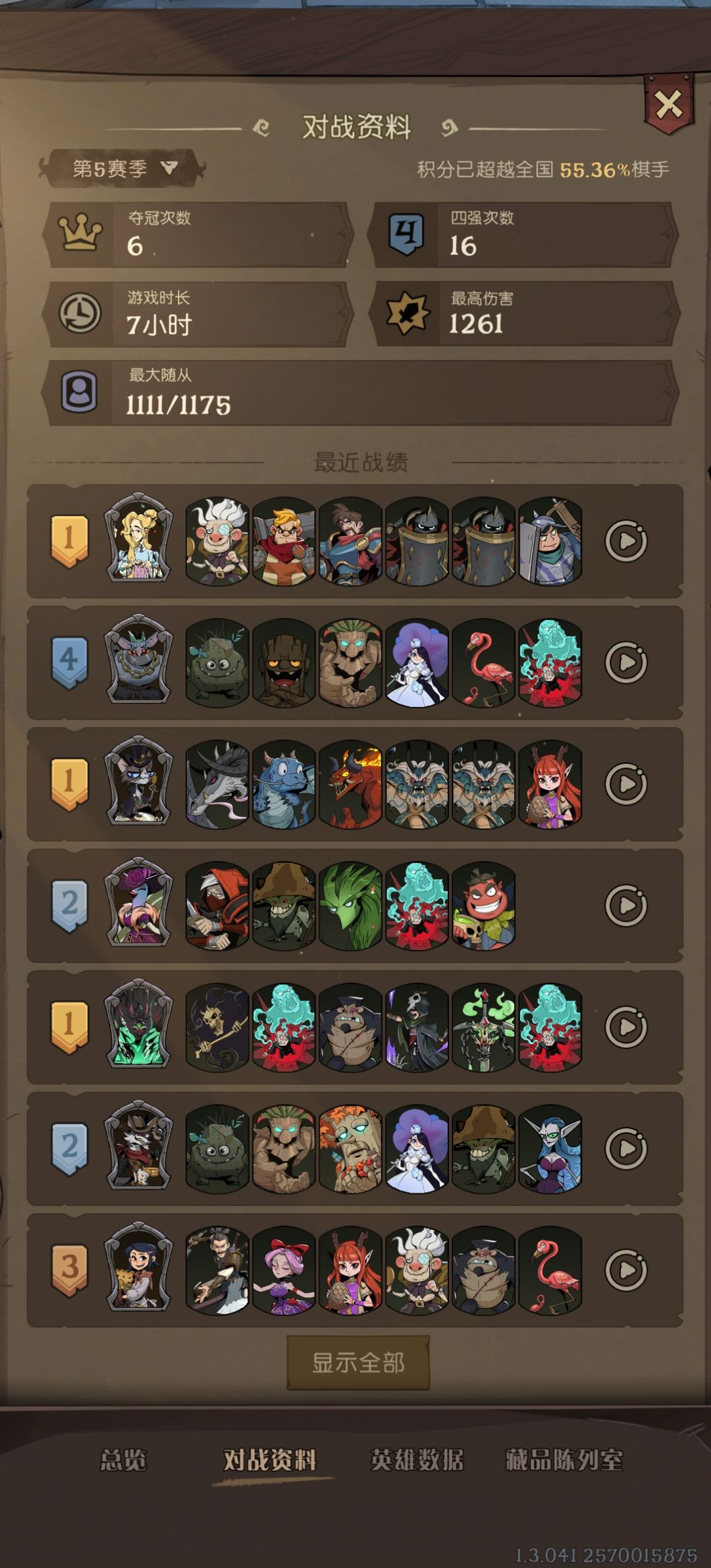Close the 对战资料 panel with X
The width and height of the screenshot is (711, 1568).
[669, 104]
